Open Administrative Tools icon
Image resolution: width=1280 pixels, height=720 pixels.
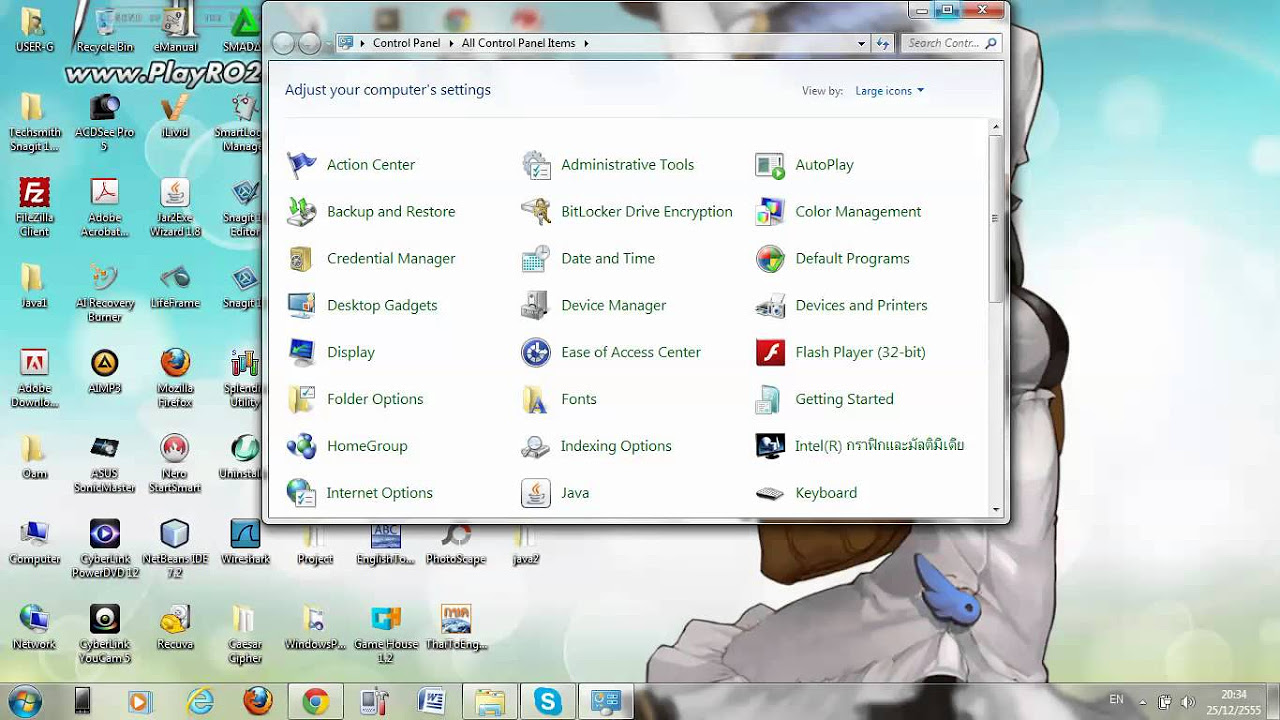(x=536, y=165)
